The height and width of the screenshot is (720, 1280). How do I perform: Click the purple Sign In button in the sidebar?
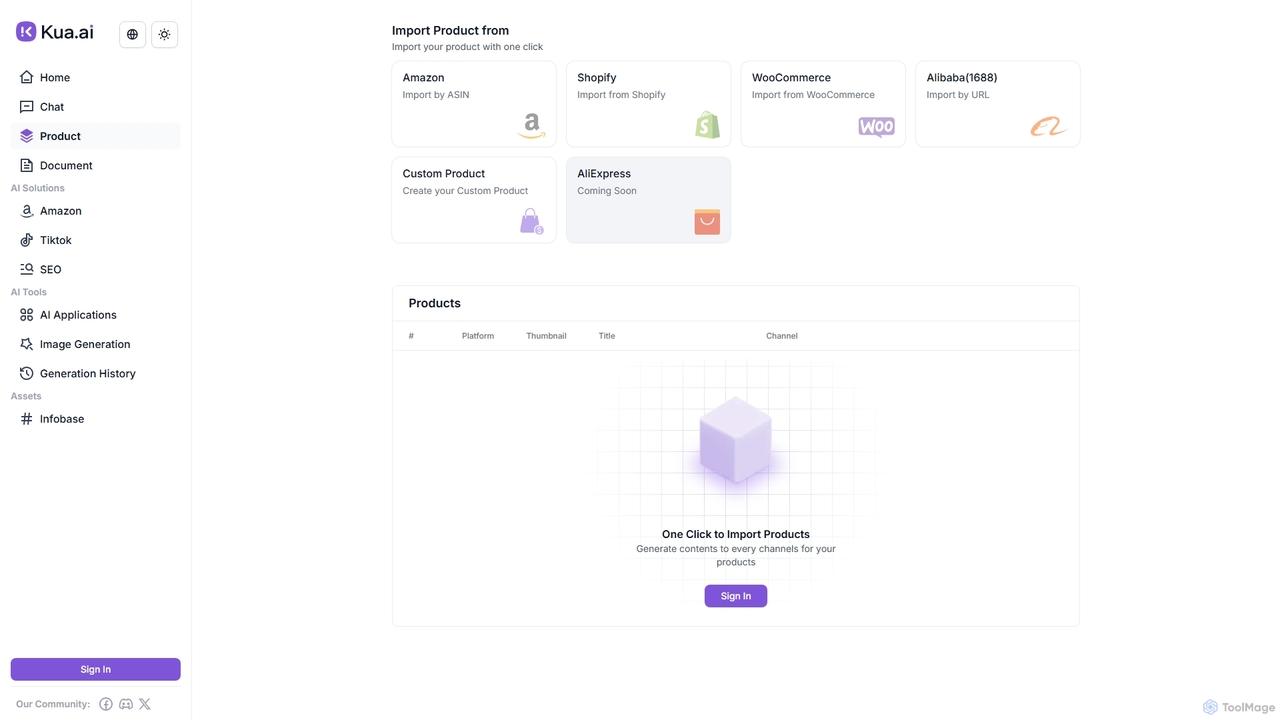coord(95,669)
